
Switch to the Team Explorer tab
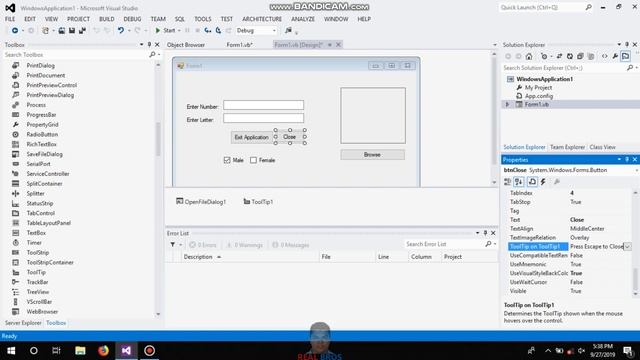[567, 147]
